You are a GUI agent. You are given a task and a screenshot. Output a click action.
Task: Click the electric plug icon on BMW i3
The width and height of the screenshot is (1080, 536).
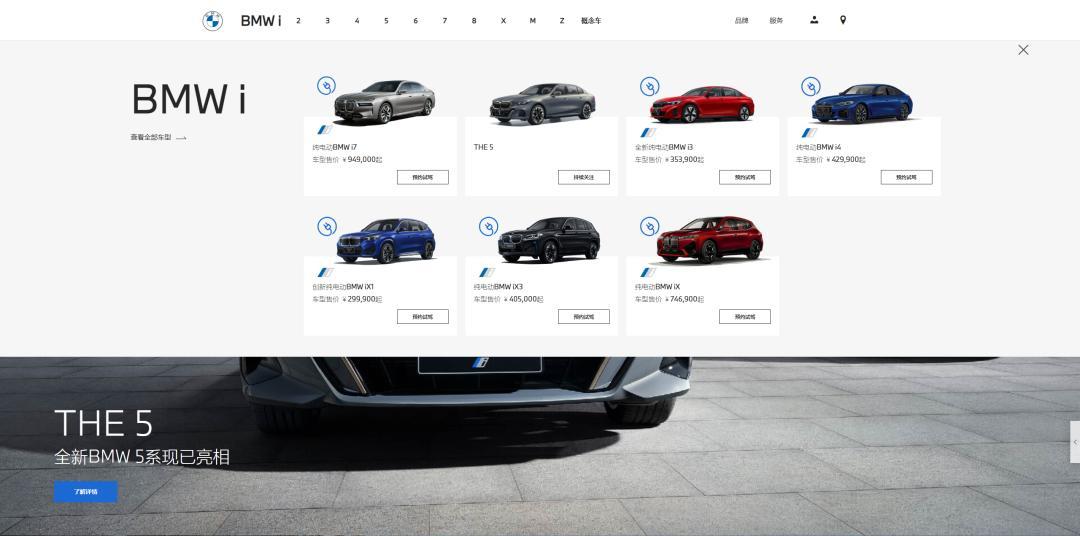pos(649,86)
